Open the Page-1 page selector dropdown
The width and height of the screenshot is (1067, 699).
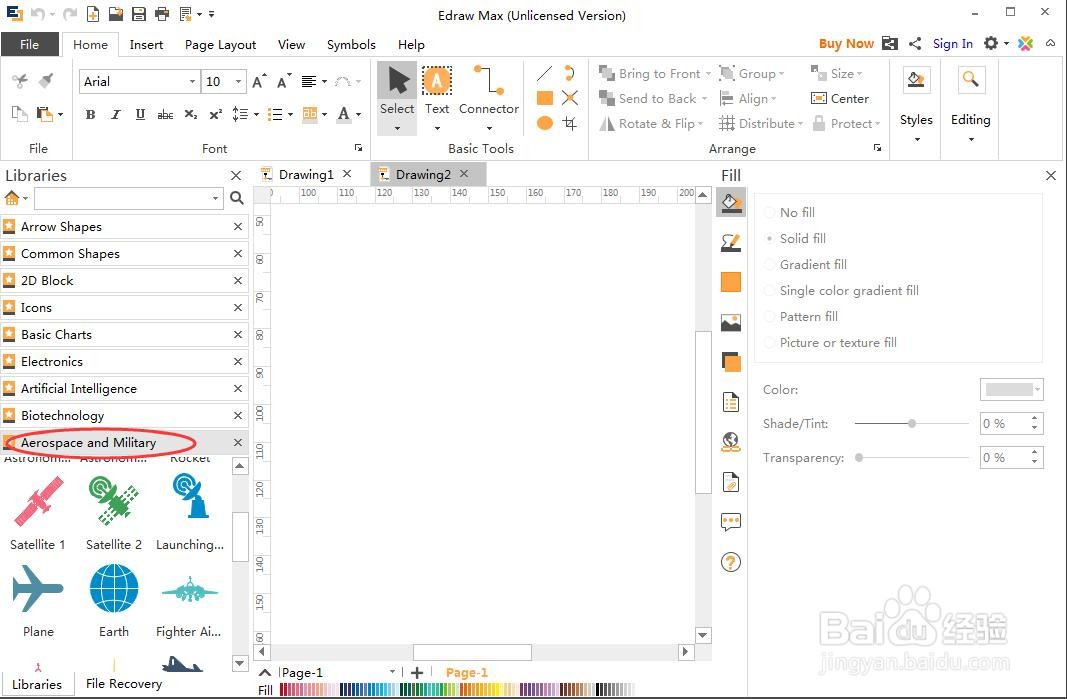pos(393,672)
